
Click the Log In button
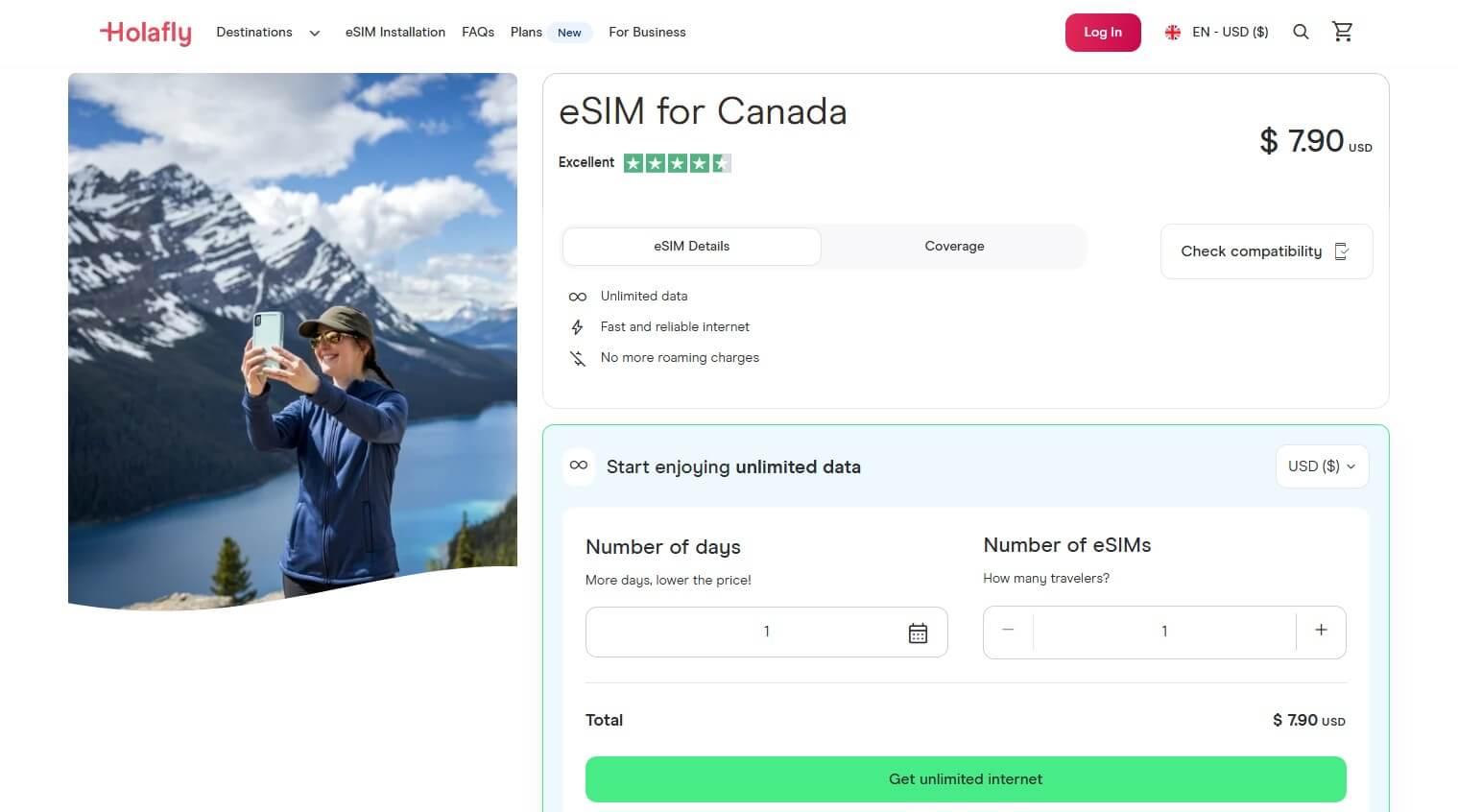[x=1102, y=32]
